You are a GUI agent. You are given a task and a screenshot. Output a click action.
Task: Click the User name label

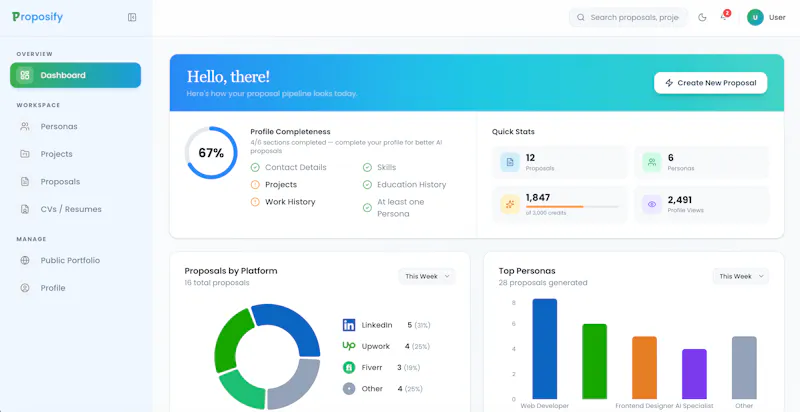click(x=777, y=17)
